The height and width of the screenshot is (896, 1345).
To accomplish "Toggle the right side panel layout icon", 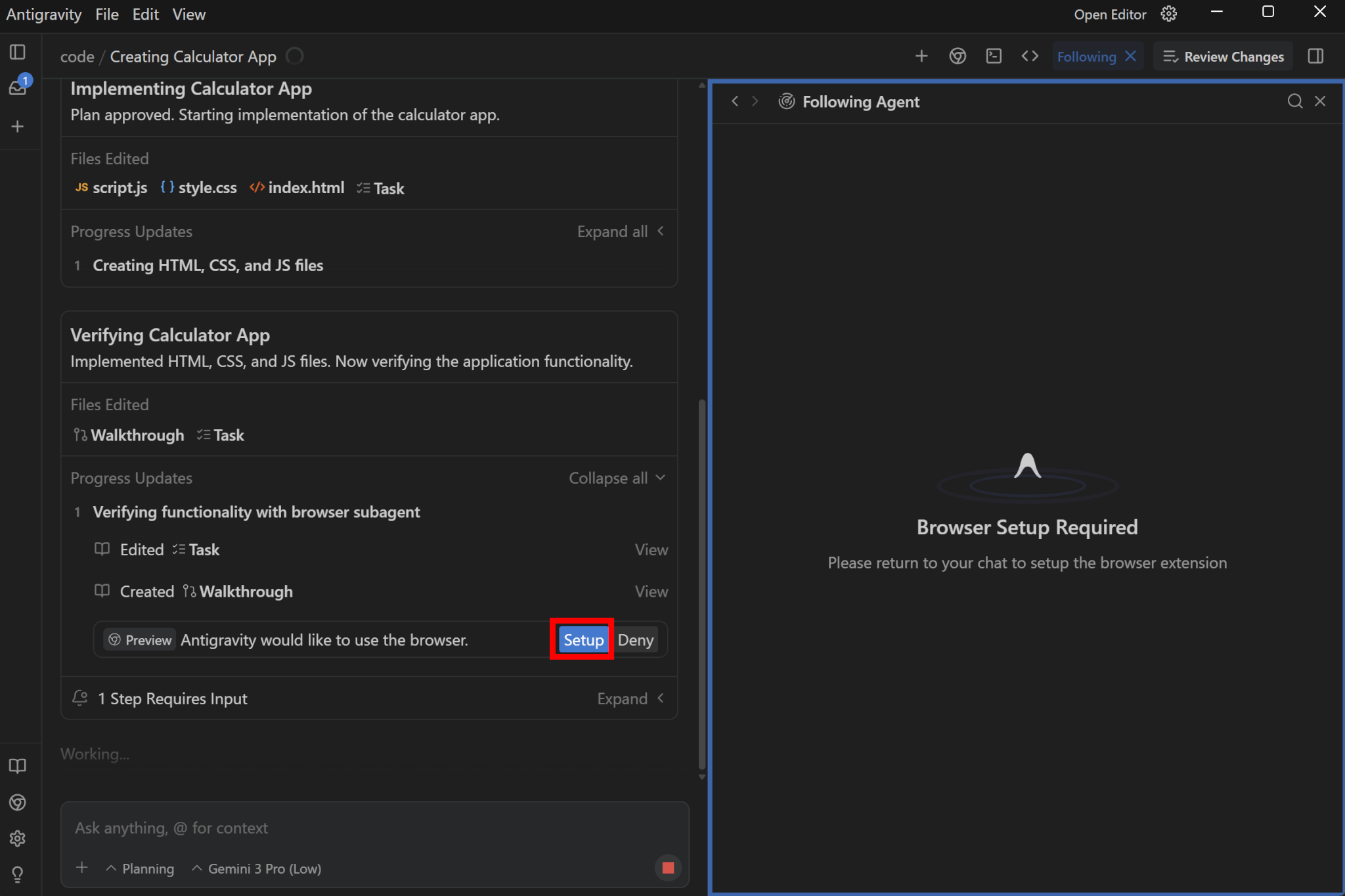I will coord(1315,56).
